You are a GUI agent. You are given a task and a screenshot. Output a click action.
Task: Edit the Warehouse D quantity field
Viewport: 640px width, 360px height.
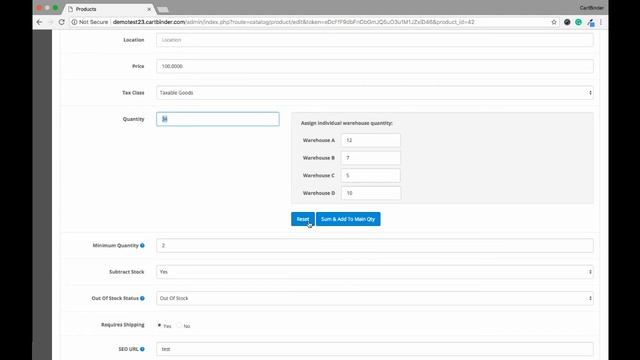click(x=371, y=193)
